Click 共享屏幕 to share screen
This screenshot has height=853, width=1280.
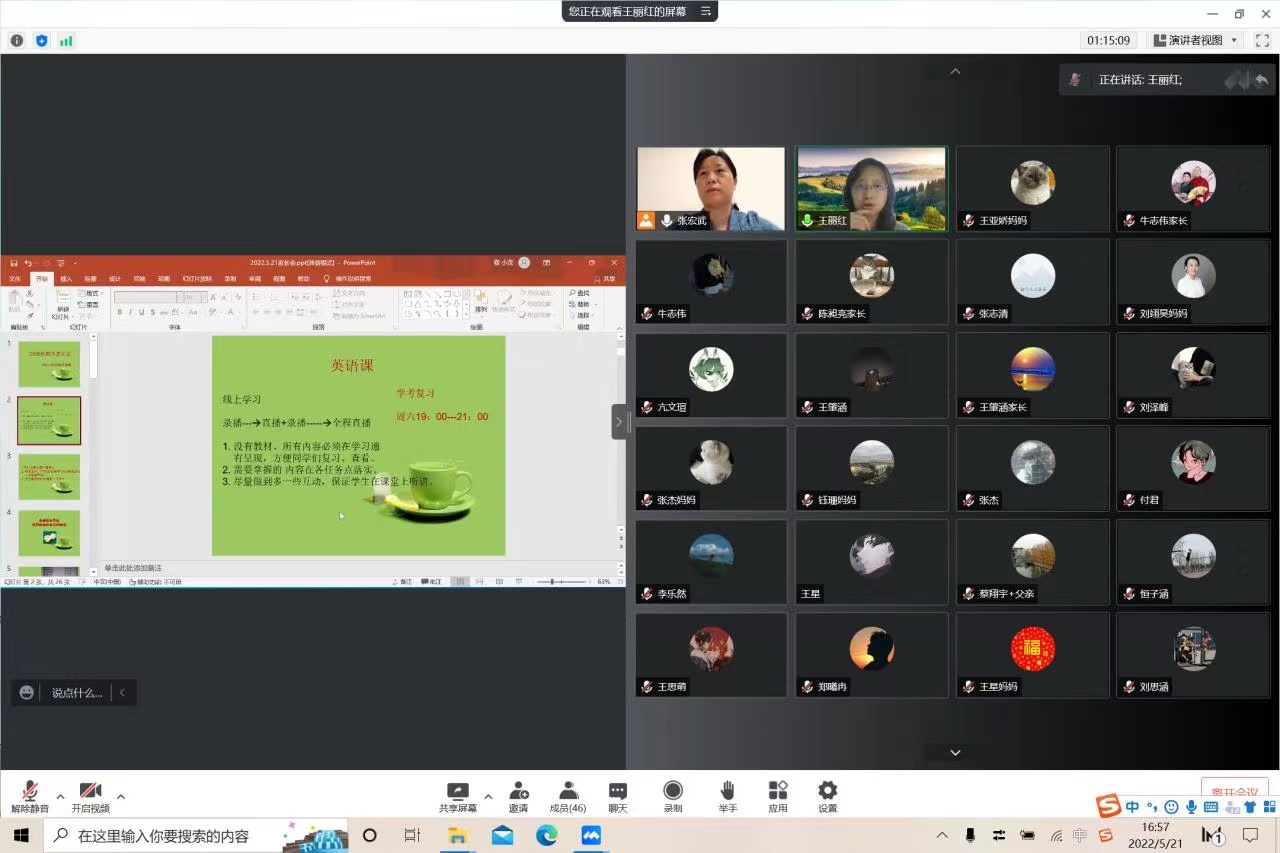[457, 796]
